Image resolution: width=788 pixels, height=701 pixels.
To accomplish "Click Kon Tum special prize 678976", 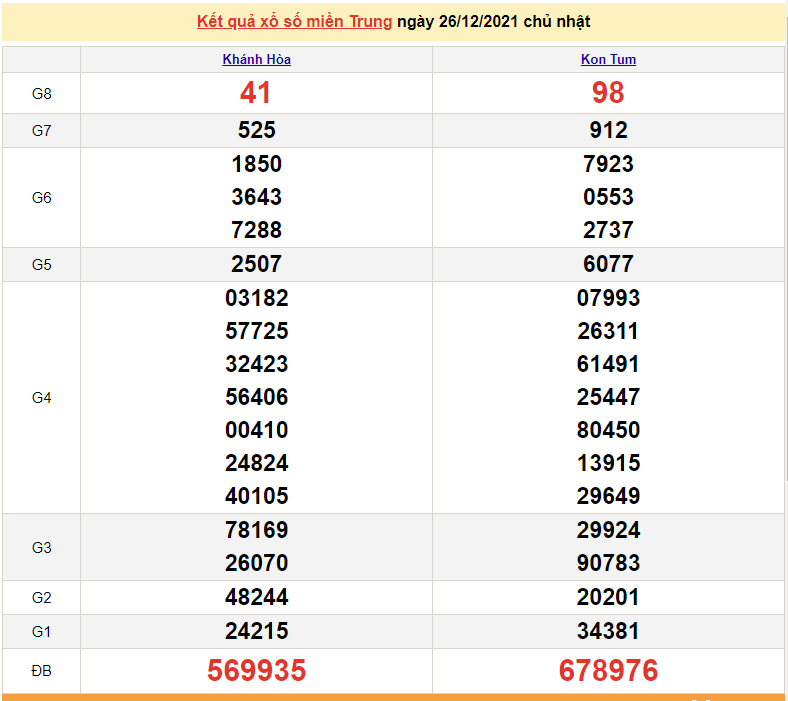I will point(608,671).
